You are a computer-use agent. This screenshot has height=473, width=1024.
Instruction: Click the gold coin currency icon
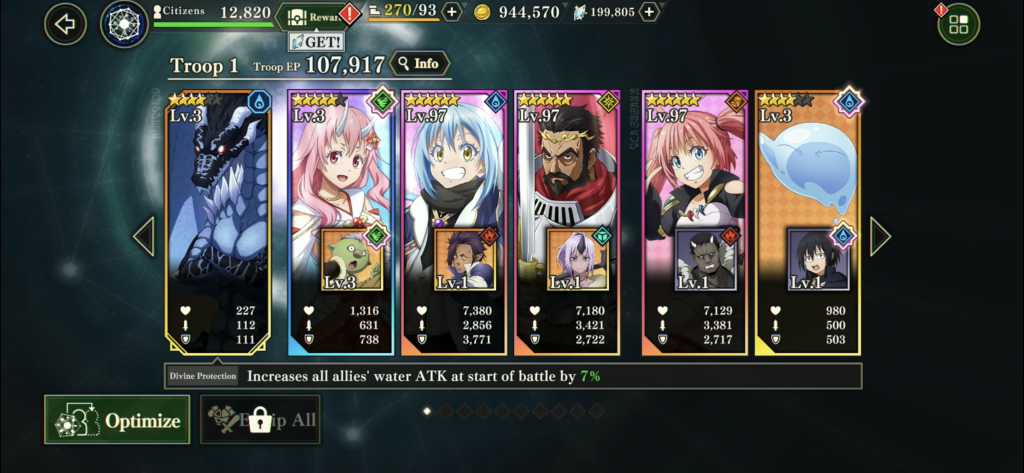[x=482, y=12]
